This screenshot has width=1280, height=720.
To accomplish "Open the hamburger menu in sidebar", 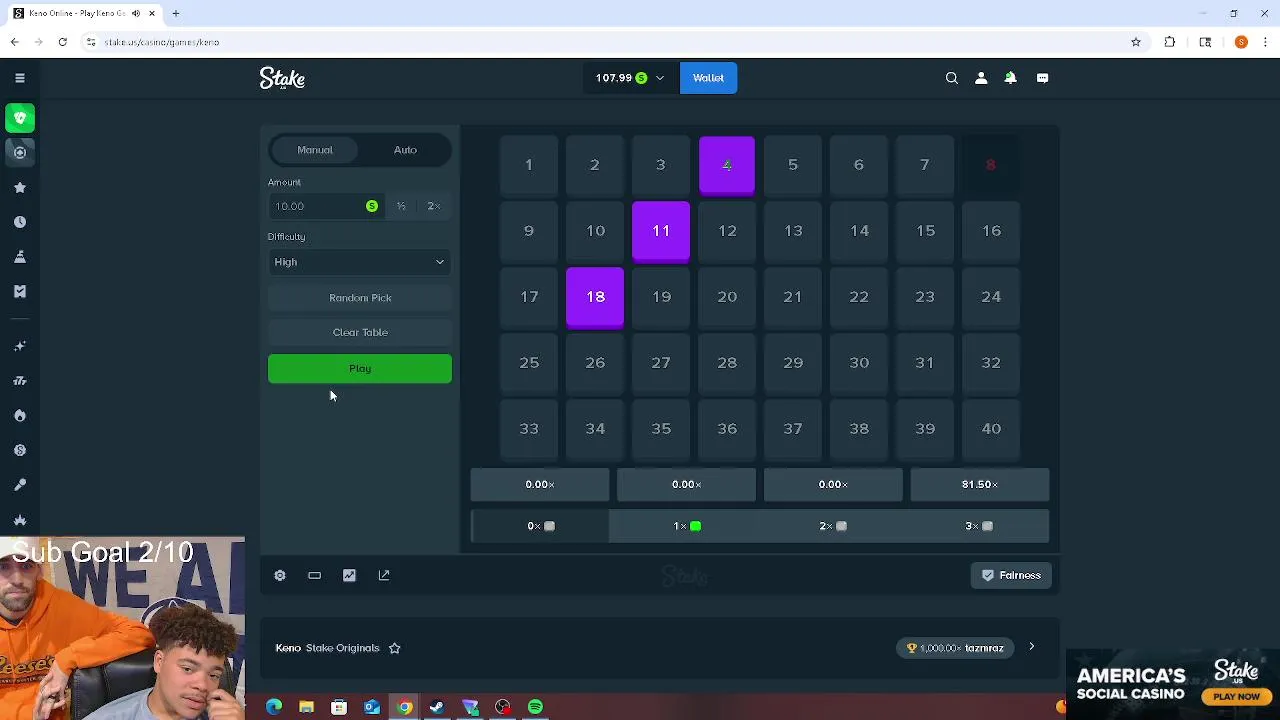I will coord(20,78).
